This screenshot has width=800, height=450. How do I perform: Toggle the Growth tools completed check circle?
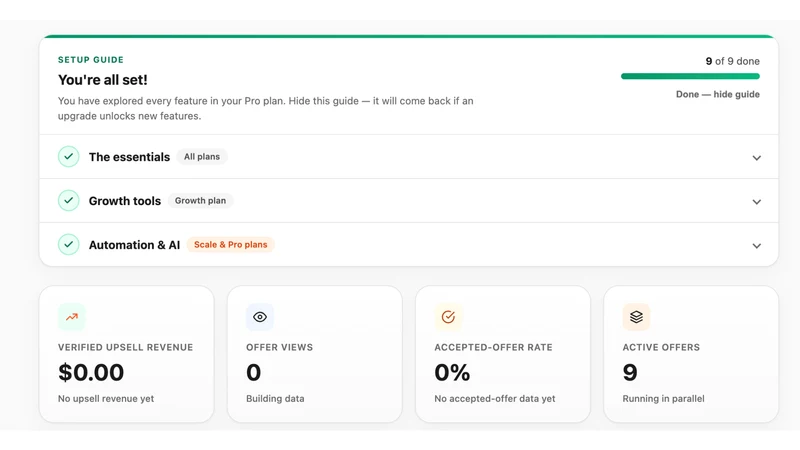pos(68,201)
